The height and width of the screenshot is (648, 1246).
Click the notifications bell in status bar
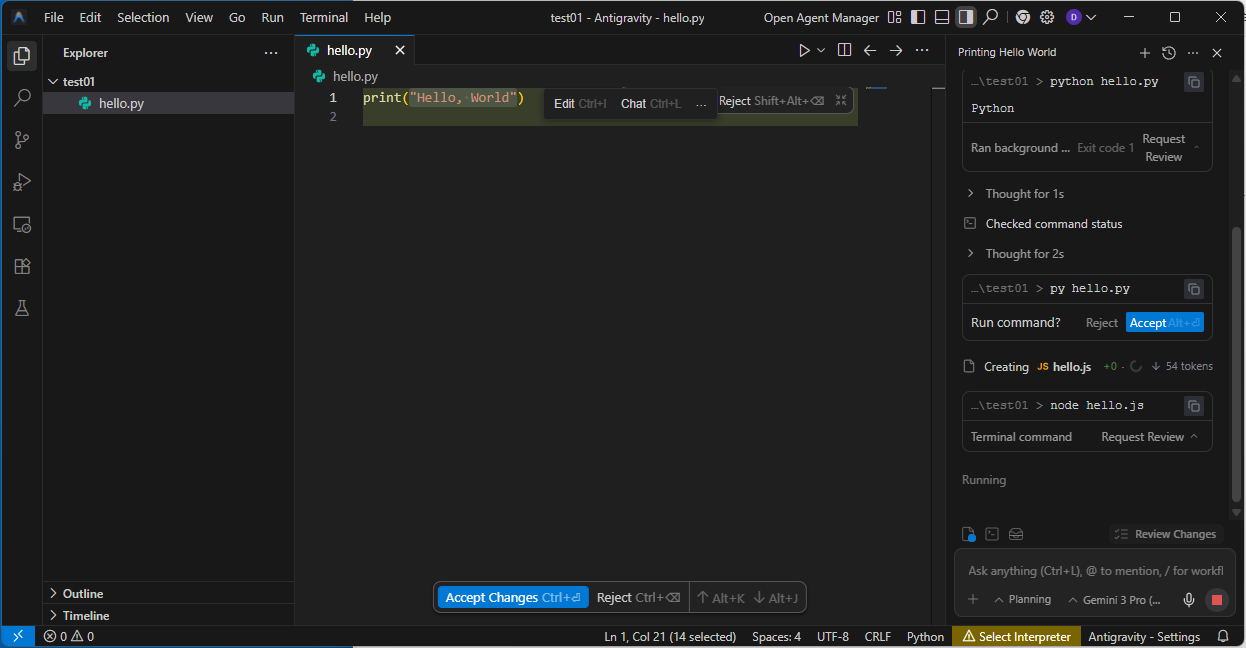1223,636
